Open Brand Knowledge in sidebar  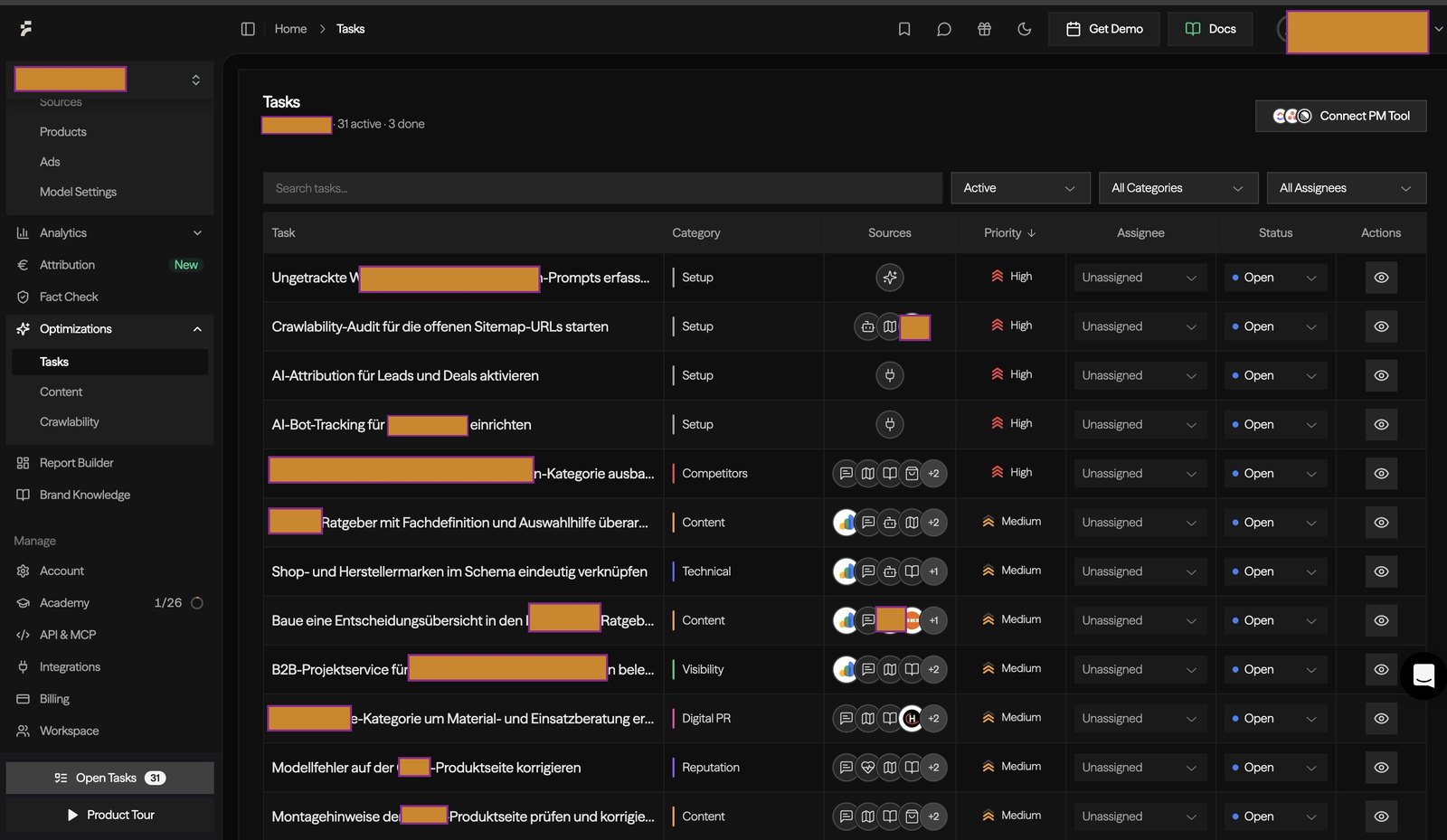click(85, 496)
